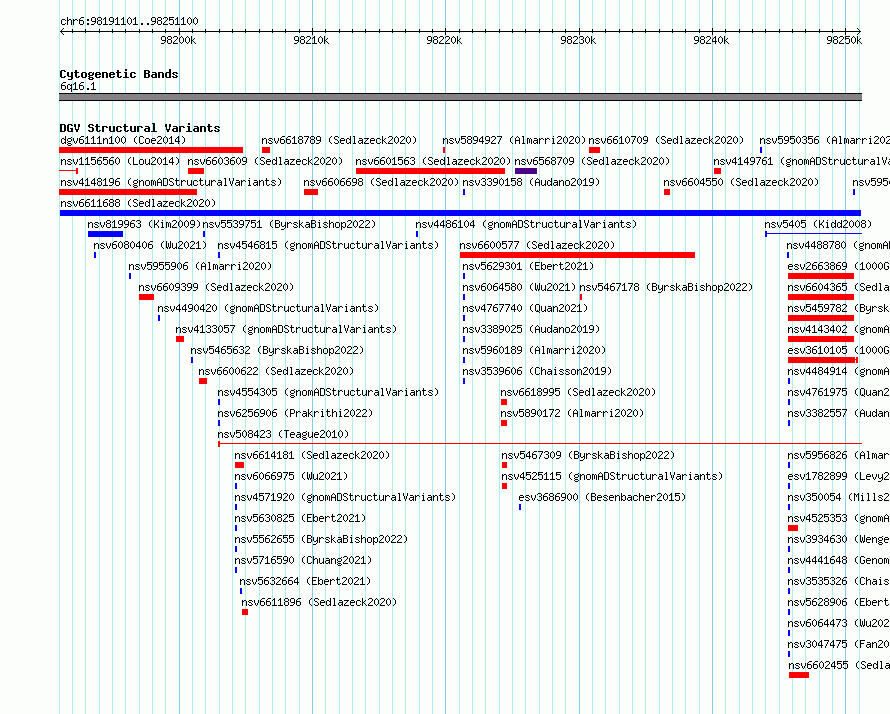890x714 pixels.
Task: Click the 6q16.1 cytogenetic band bar
Action: point(460,97)
